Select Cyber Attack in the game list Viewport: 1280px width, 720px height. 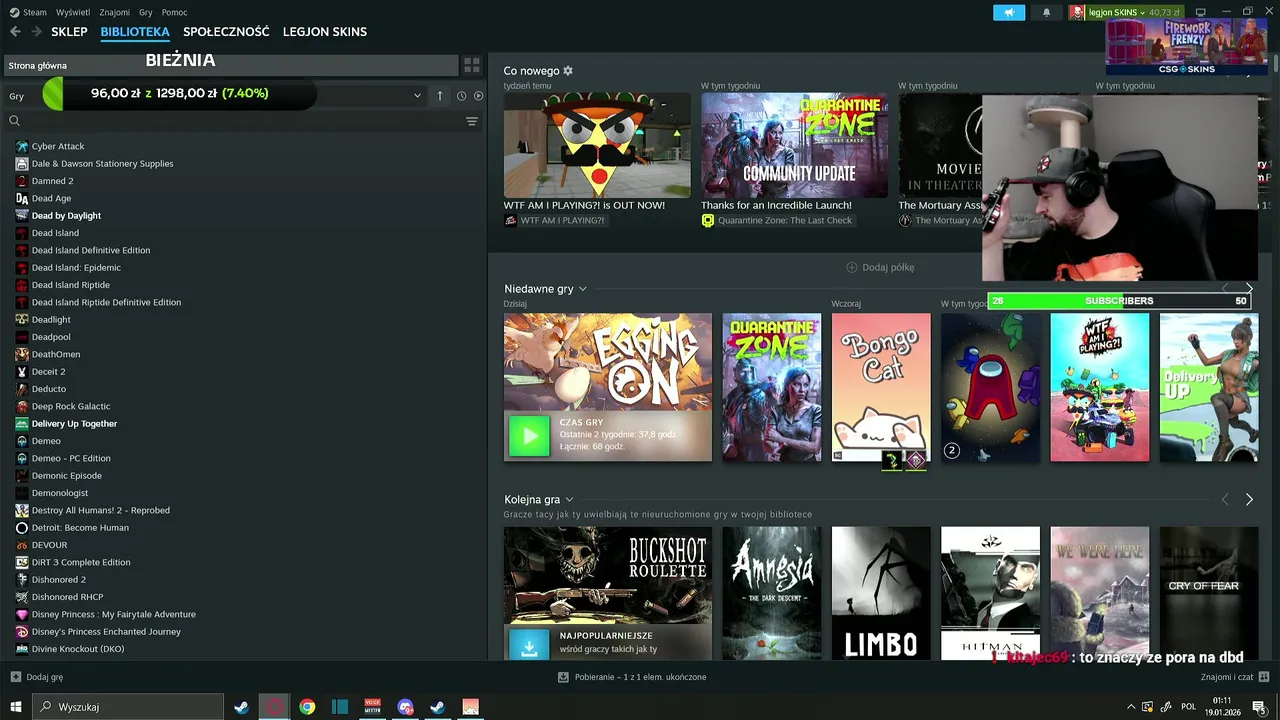tap(58, 146)
